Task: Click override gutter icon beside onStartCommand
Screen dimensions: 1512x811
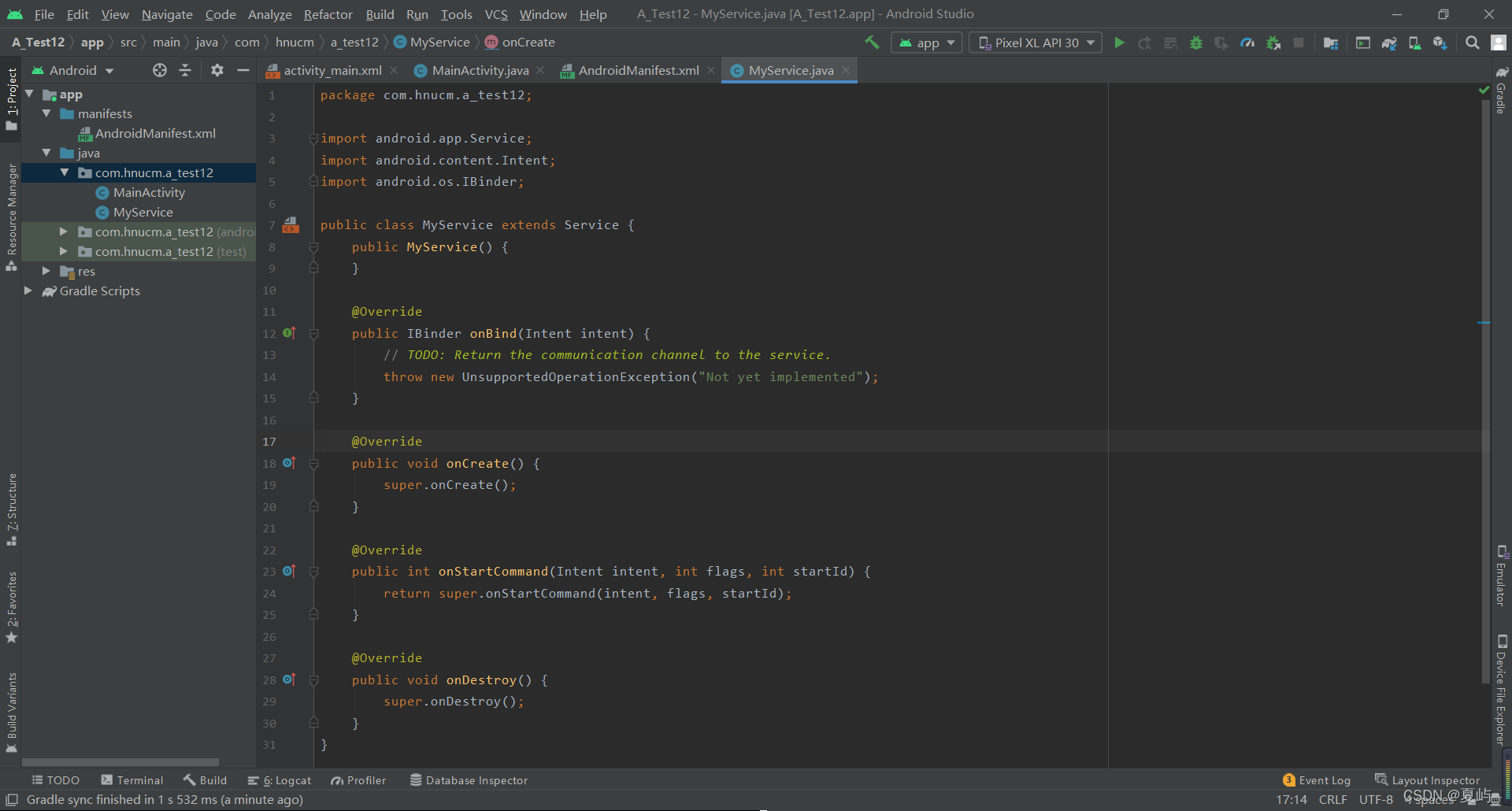Action: click(x=289, y=571)
